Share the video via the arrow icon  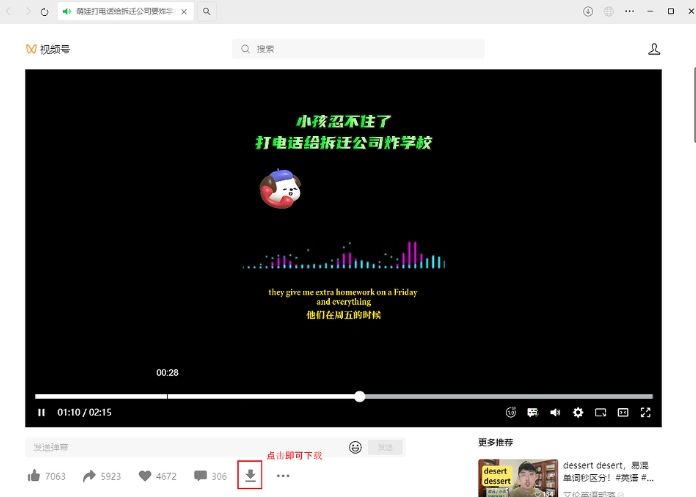point(89,476)
